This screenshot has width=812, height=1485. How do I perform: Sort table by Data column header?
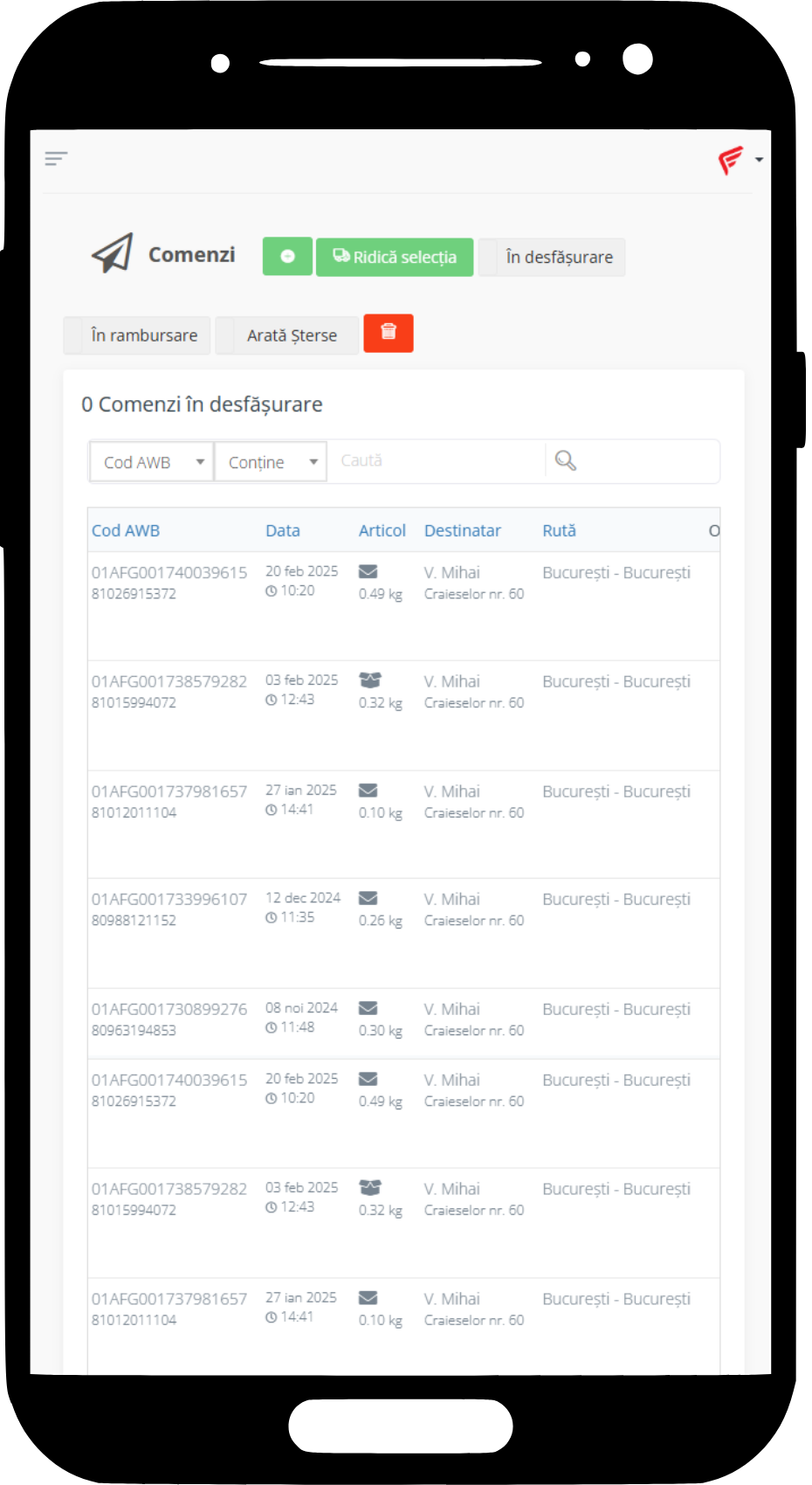click(x=283, y=530)
